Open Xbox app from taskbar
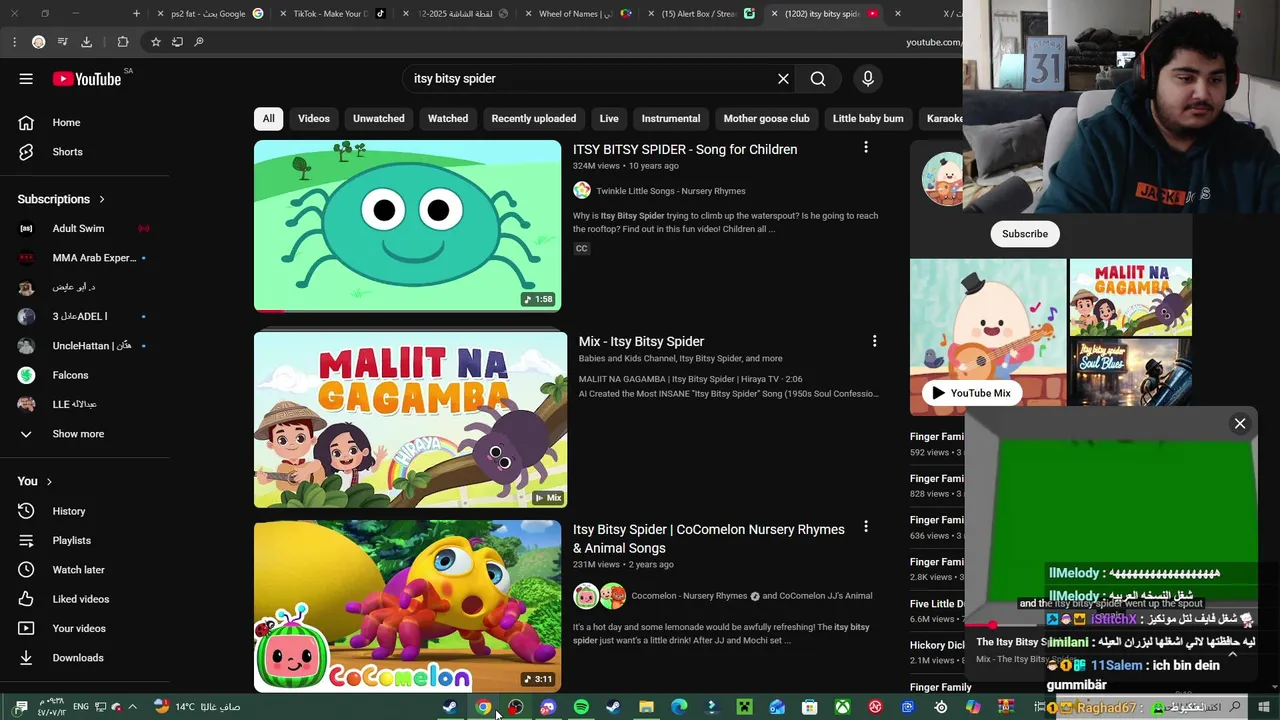The image size is (1280, 720). pos(843,707)
